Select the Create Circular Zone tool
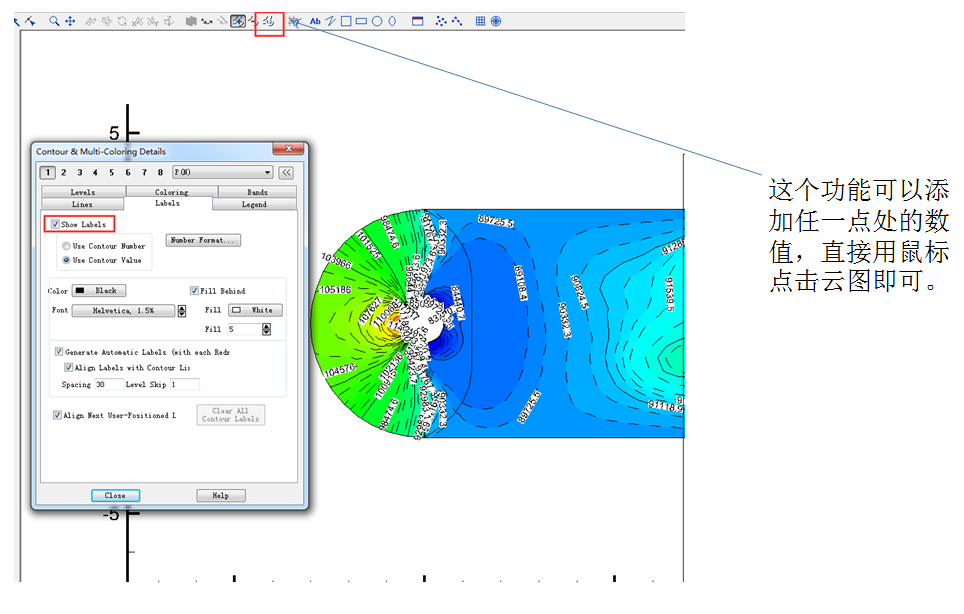 tap(496, 21)
